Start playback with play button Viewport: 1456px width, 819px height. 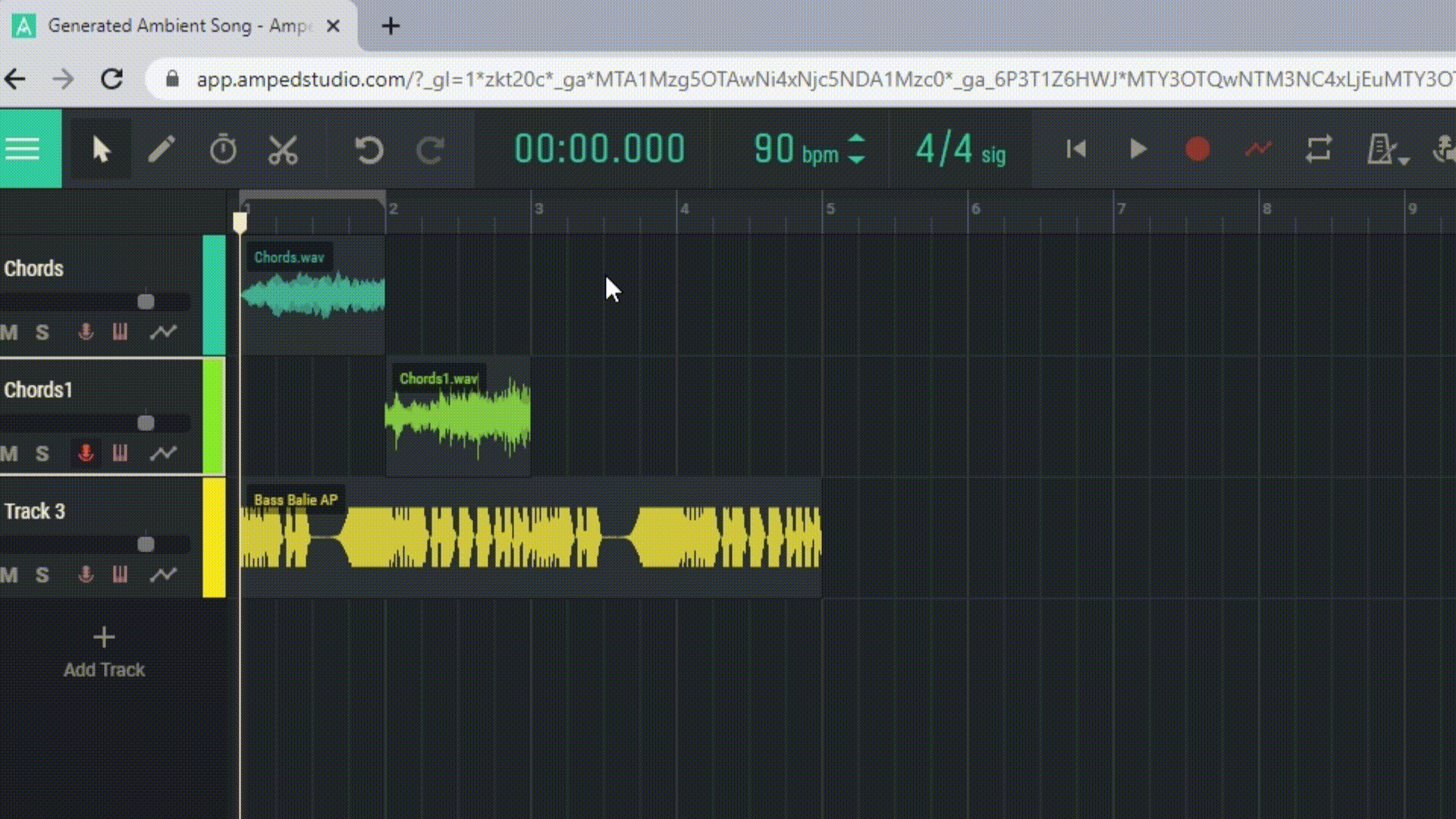1137,149
